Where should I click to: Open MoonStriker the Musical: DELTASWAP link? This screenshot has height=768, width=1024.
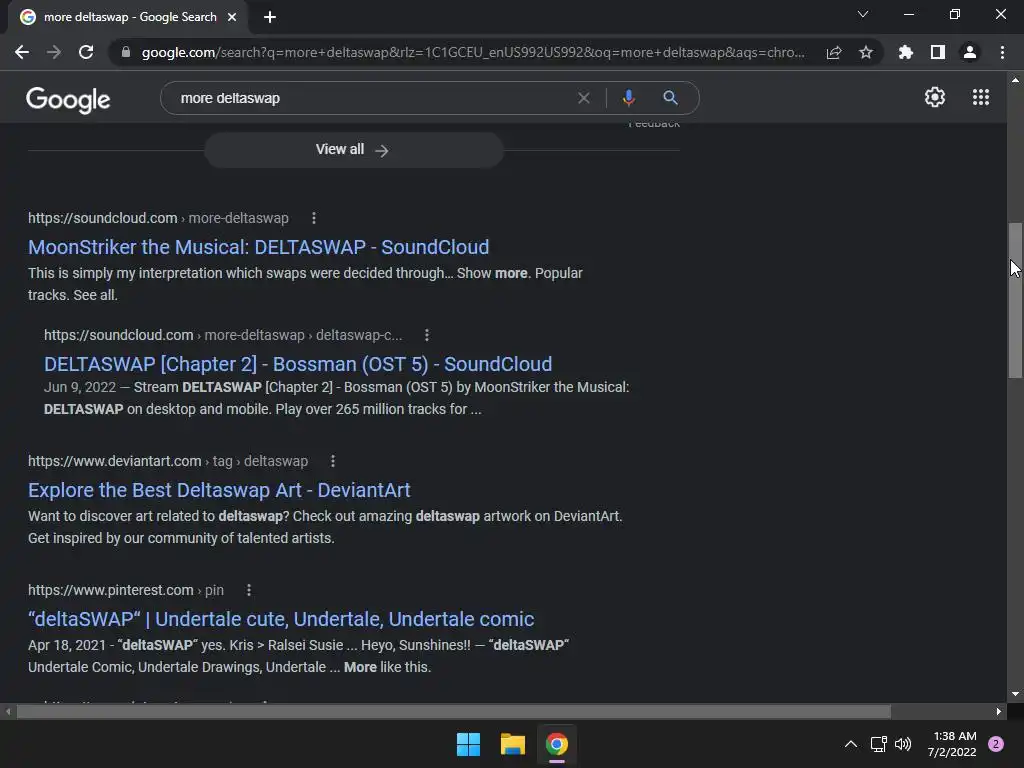[259, 247]
